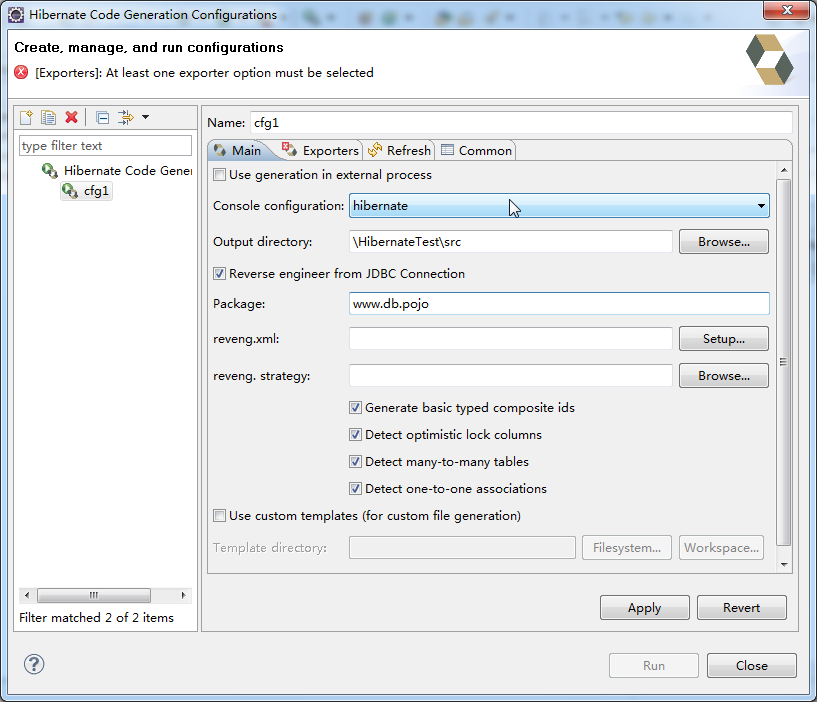Close the dialog with Close button
This screenshot has width=817, height=702.
tap(751, 666)
